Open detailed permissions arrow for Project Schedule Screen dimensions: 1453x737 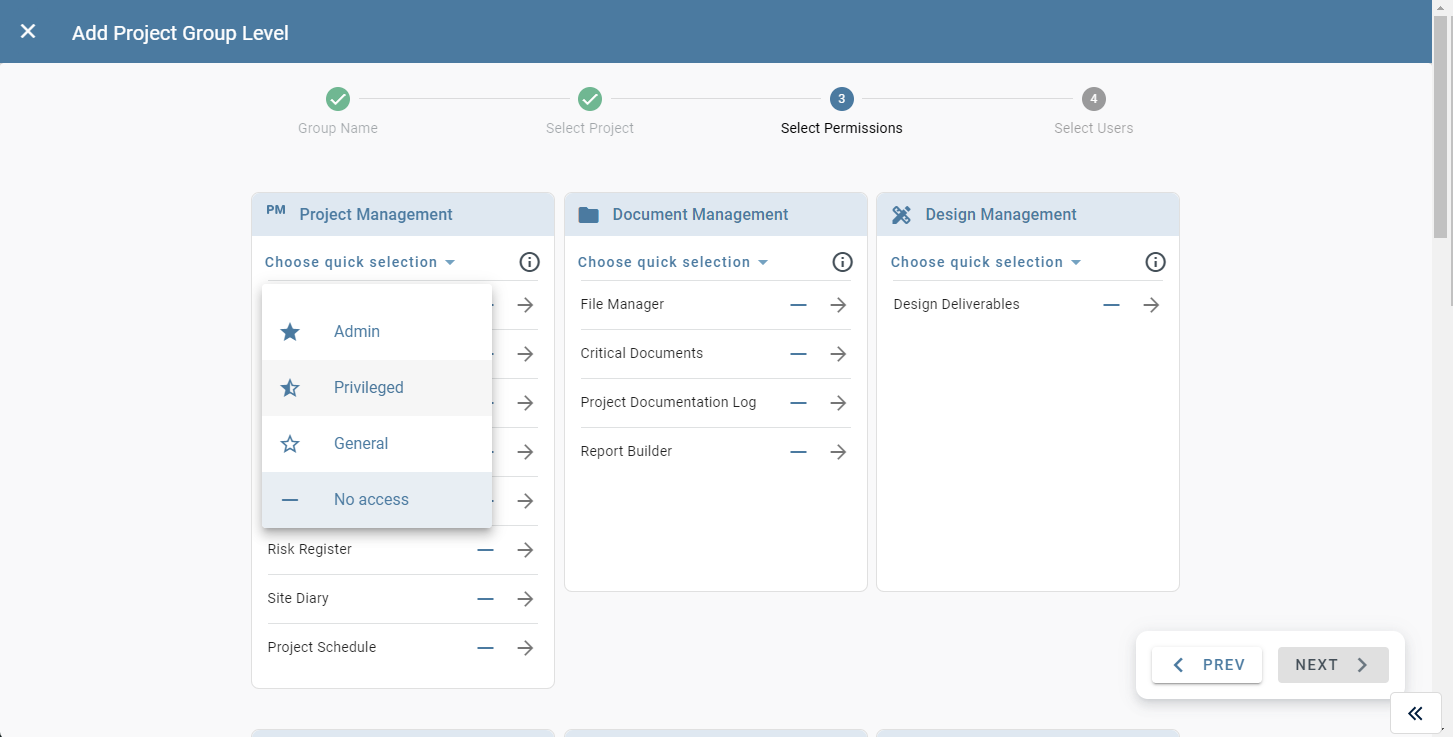(x=525, y=647)
